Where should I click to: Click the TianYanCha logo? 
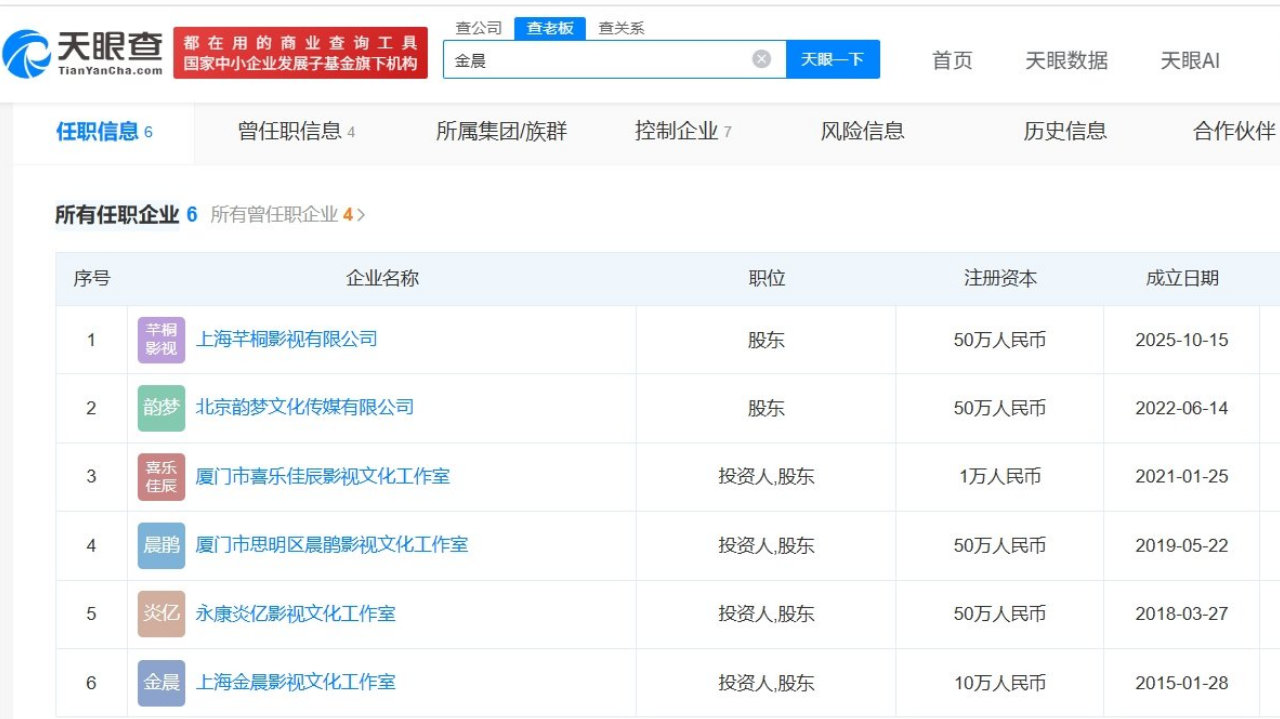tap(83, 53)
